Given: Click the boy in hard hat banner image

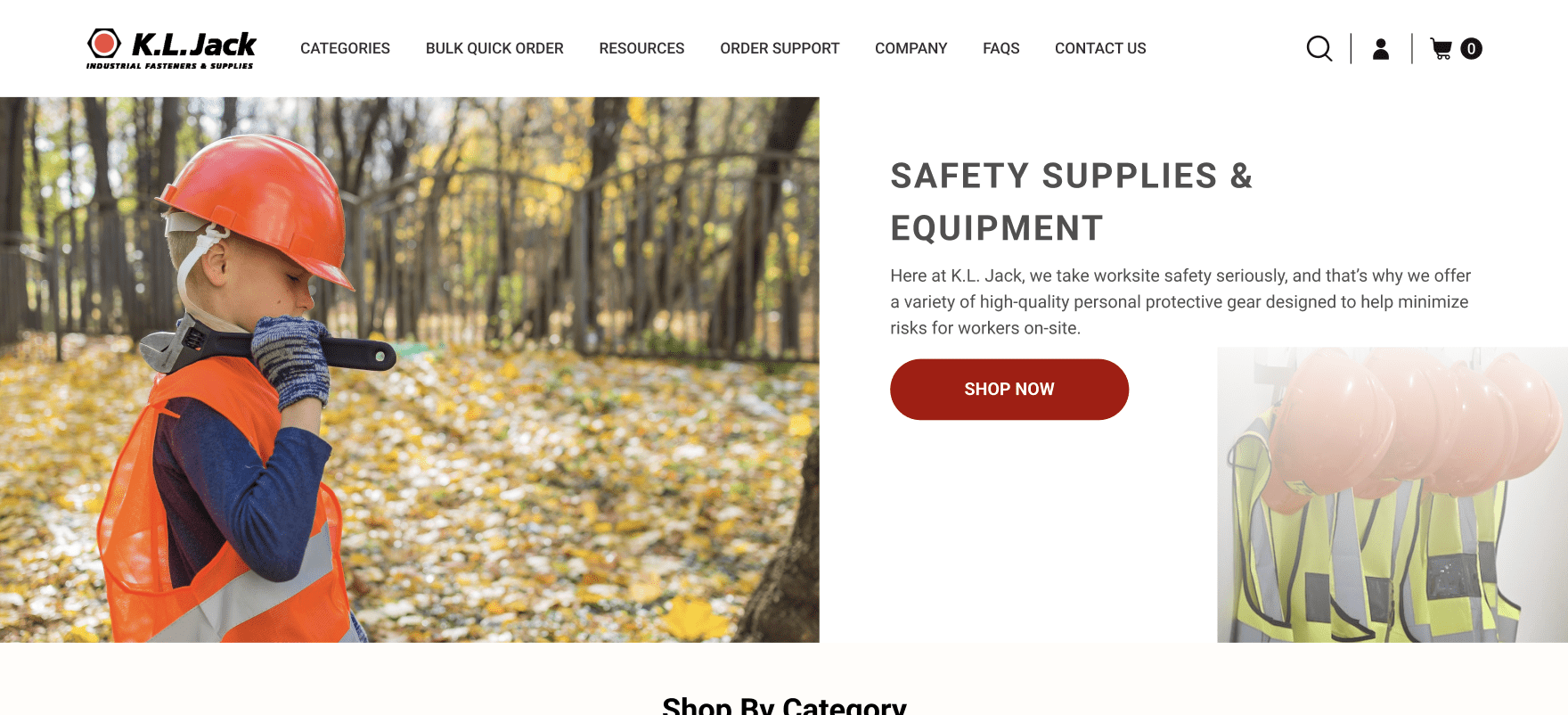Looking at the screenshot, I should point(410,370).
